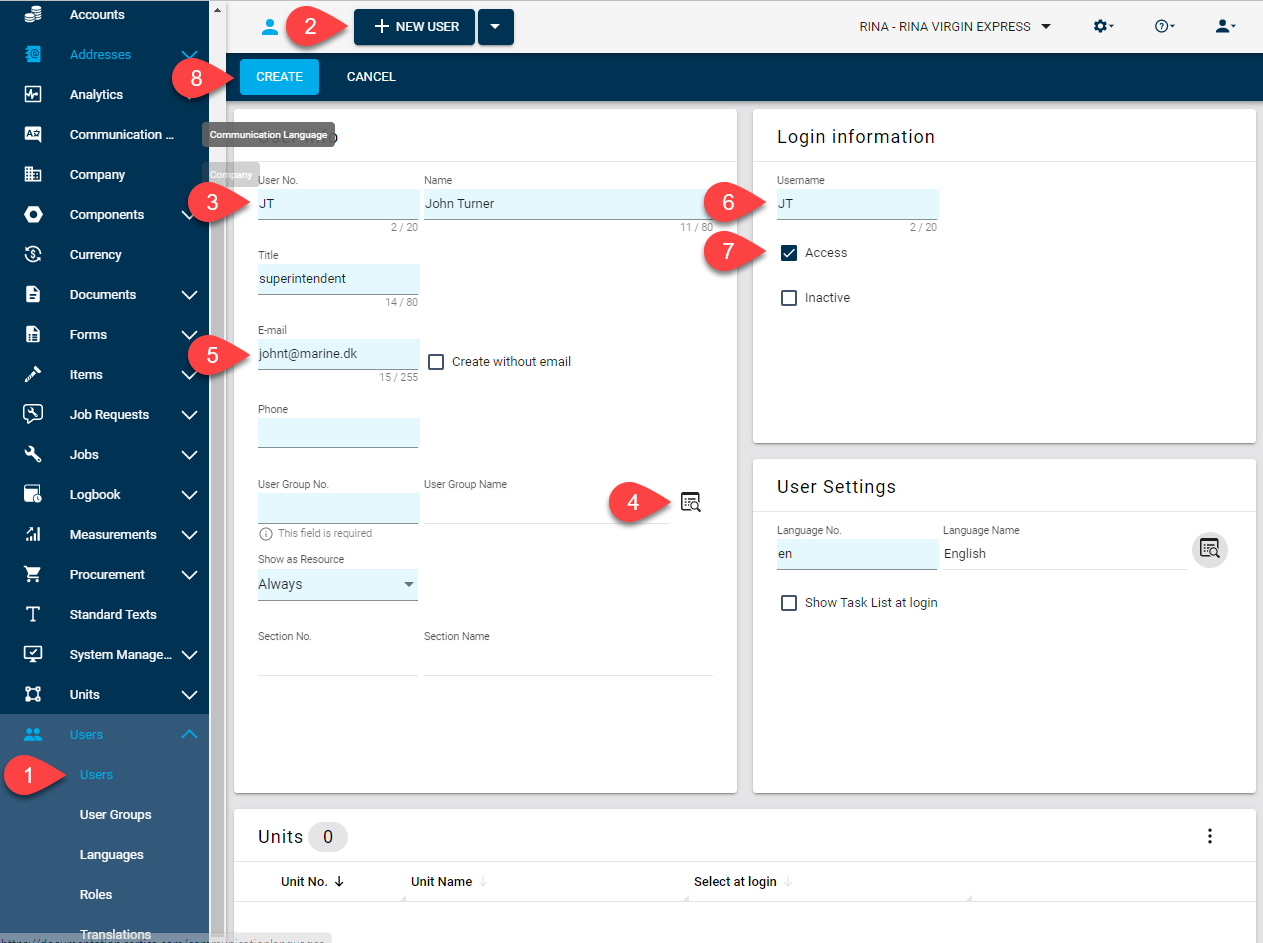Image resolution: width=1263 pixels, height=943 pixels.
Task: Tick Create without email checkbox
Action: pyautogui.click(x=436, y=362)
